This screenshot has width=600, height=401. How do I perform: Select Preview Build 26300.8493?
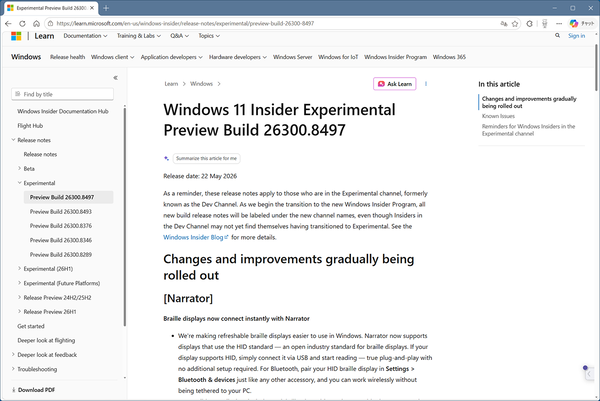tap(61, 212)
